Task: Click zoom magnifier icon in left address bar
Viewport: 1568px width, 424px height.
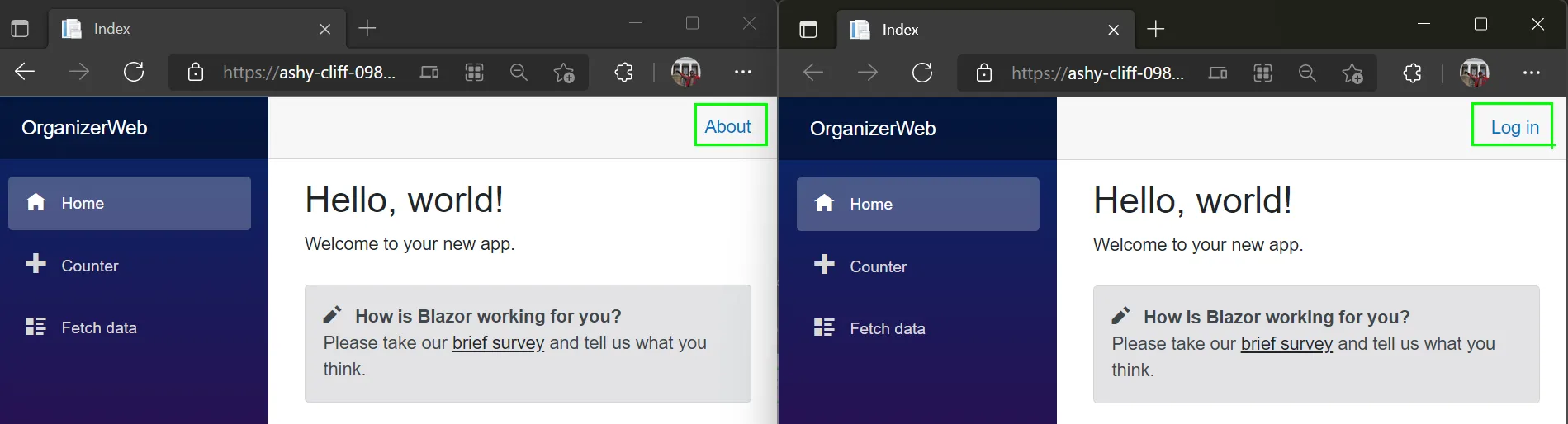Action: click(519, 73)
